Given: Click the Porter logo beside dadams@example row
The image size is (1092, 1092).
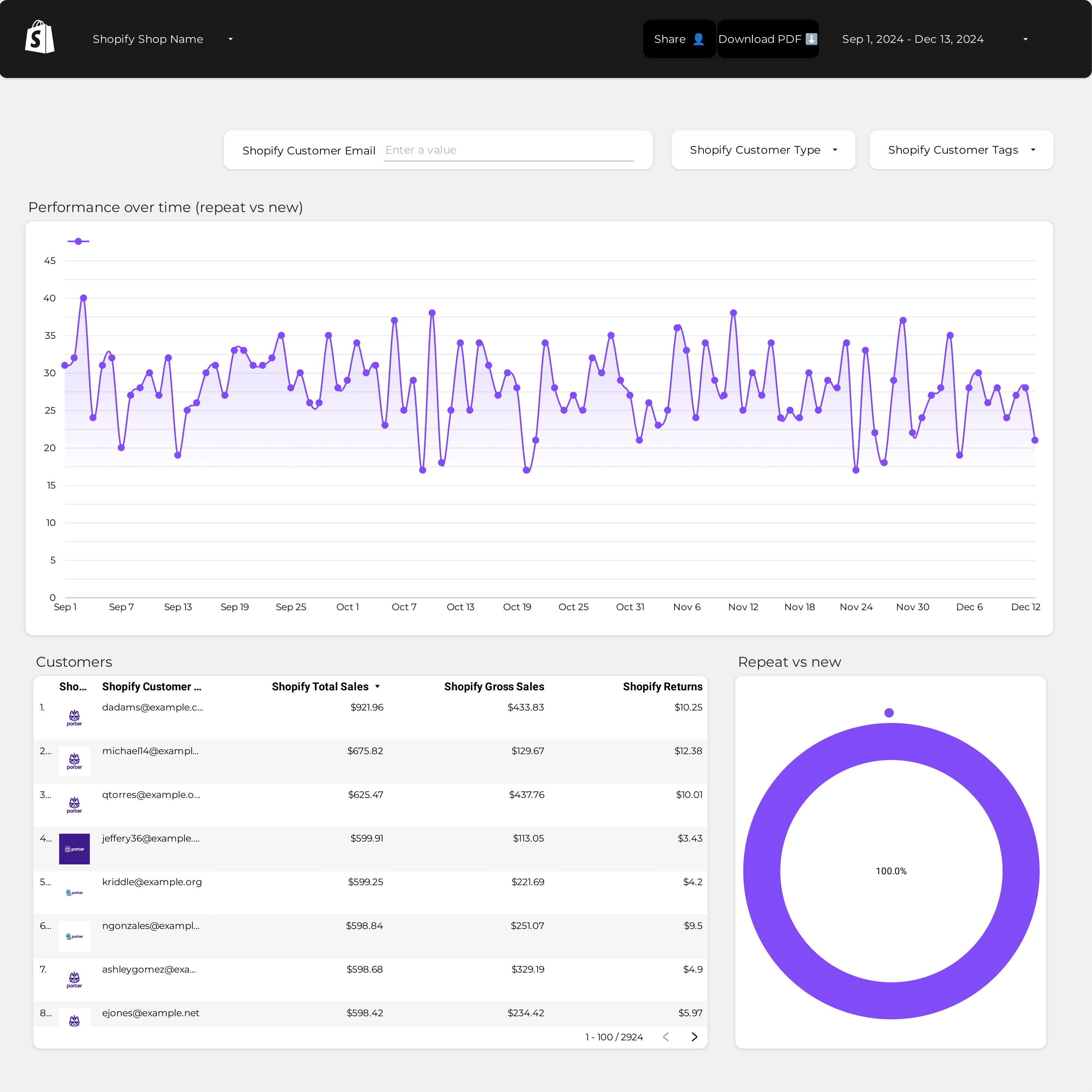Looking at the screenshot, I should coord(74,718).
